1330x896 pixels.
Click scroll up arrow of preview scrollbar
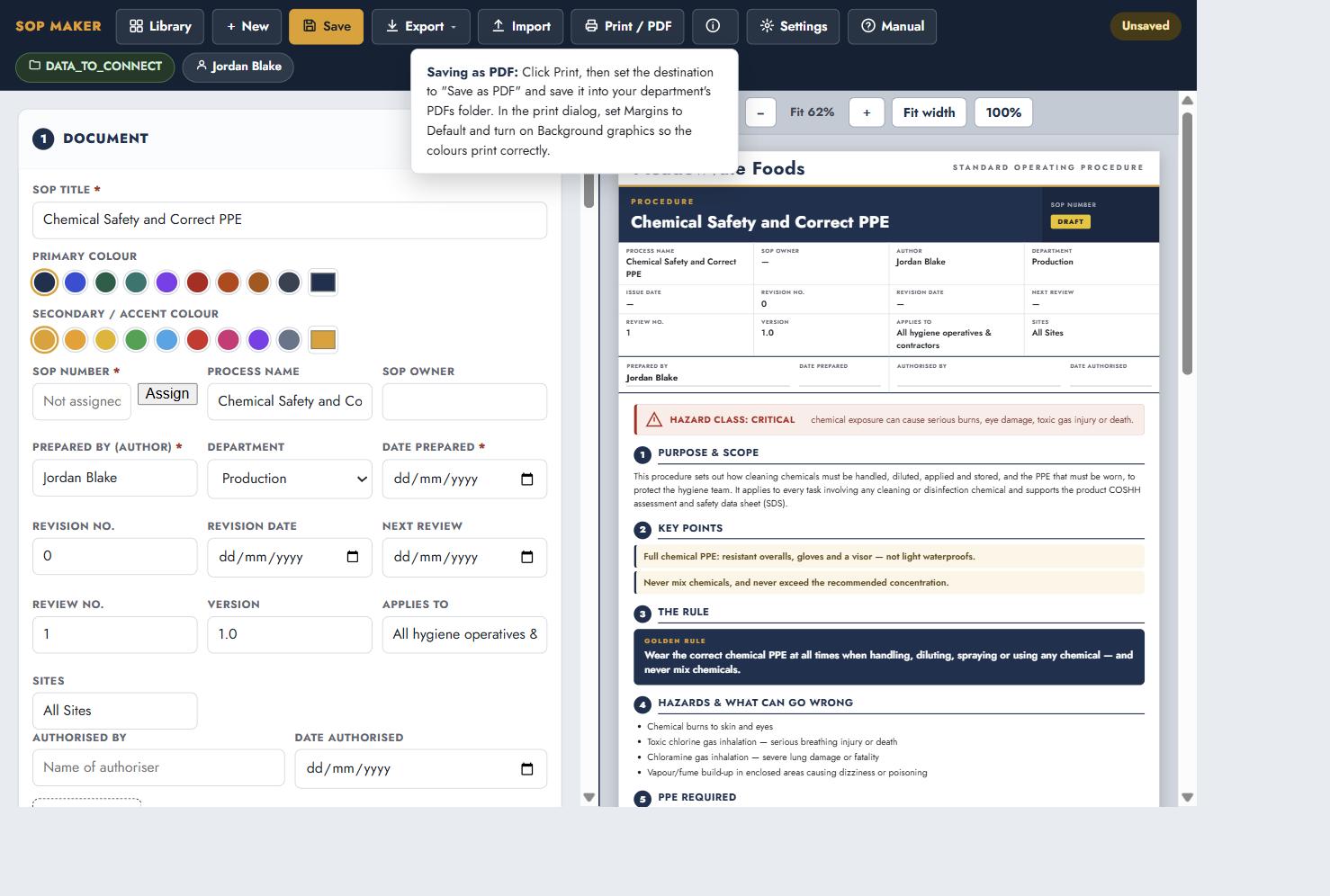(x=1187, y=101)
